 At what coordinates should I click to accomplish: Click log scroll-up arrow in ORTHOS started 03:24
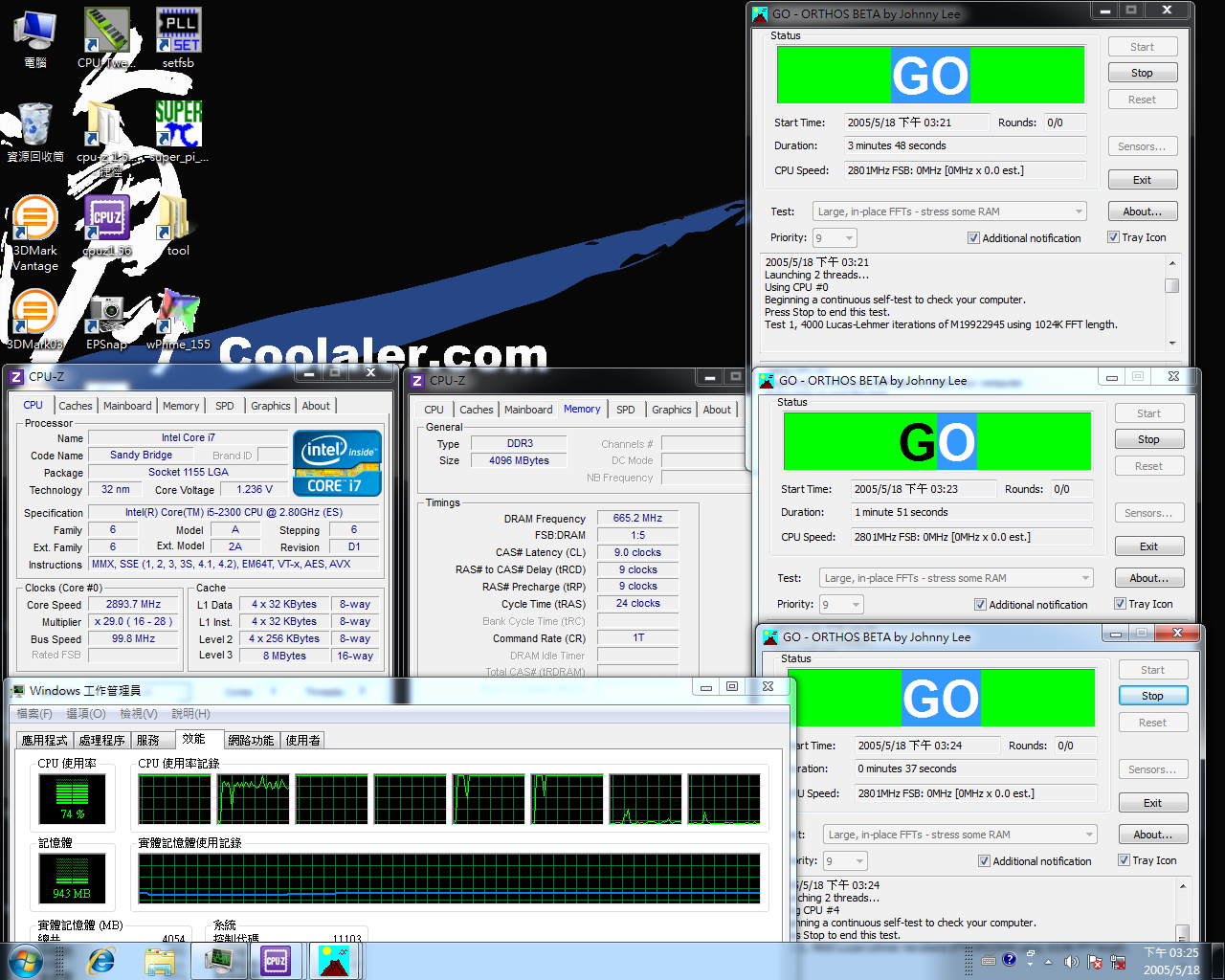[1183, 886]
